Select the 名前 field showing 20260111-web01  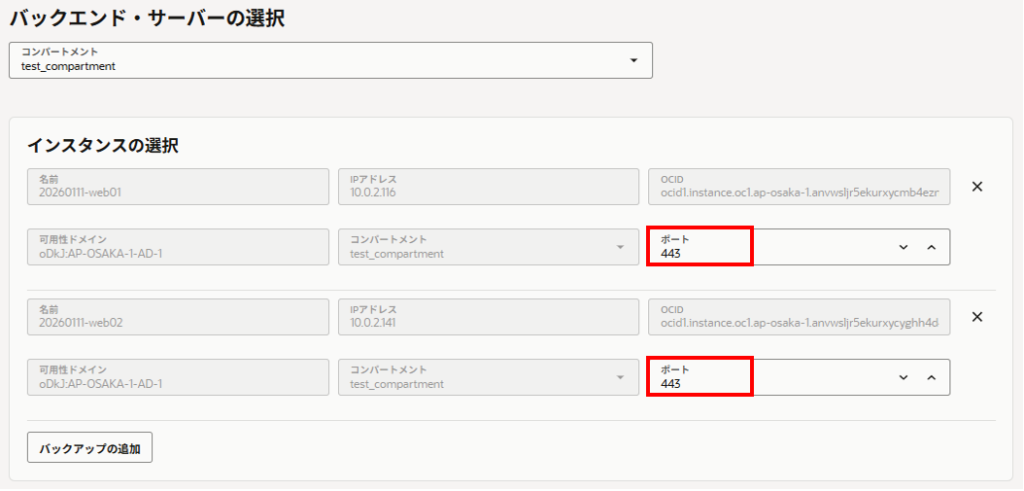178,186
